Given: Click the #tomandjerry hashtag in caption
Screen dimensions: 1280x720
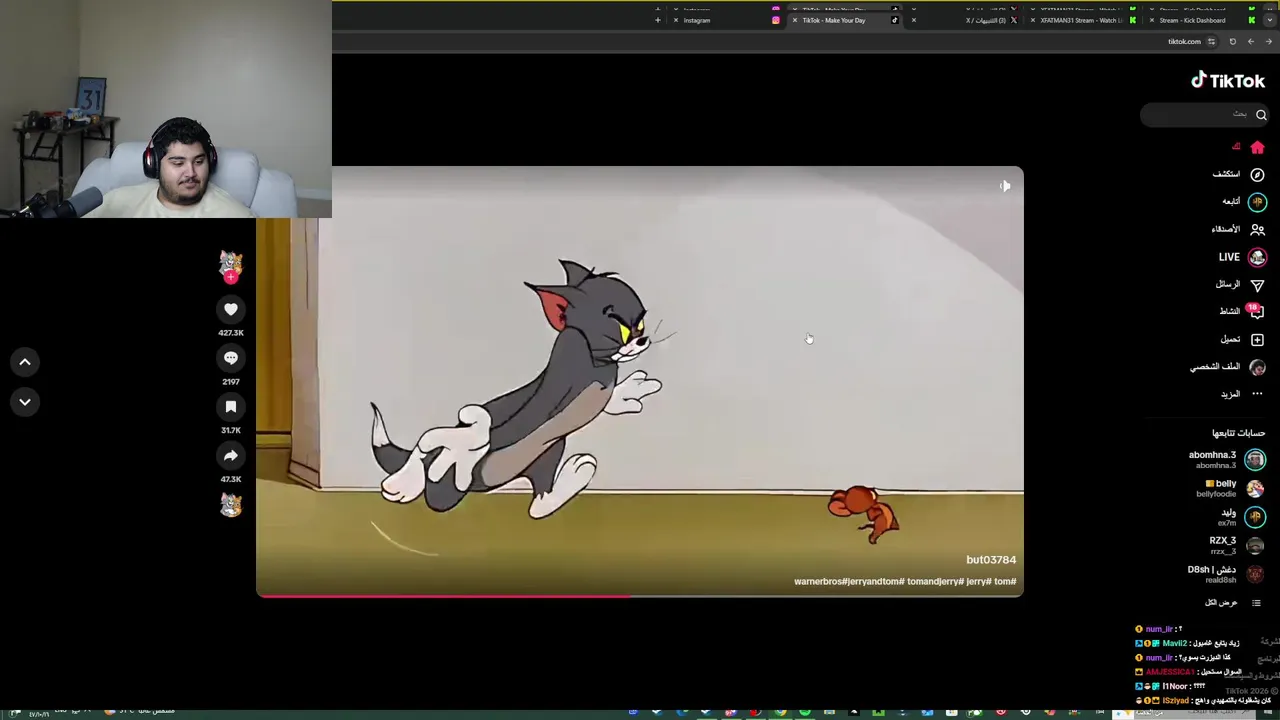Looking at the screenshot, I should coord(935,581).
